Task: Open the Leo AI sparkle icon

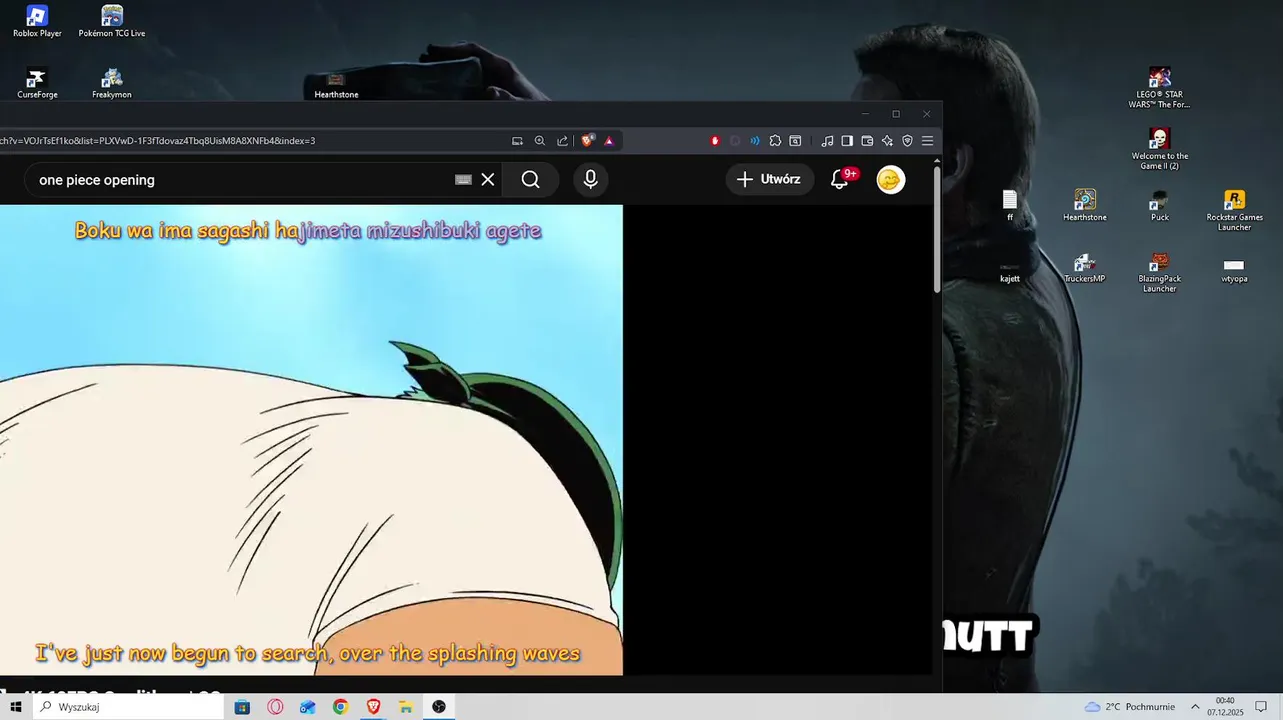Action: click(x=887, y=141)
